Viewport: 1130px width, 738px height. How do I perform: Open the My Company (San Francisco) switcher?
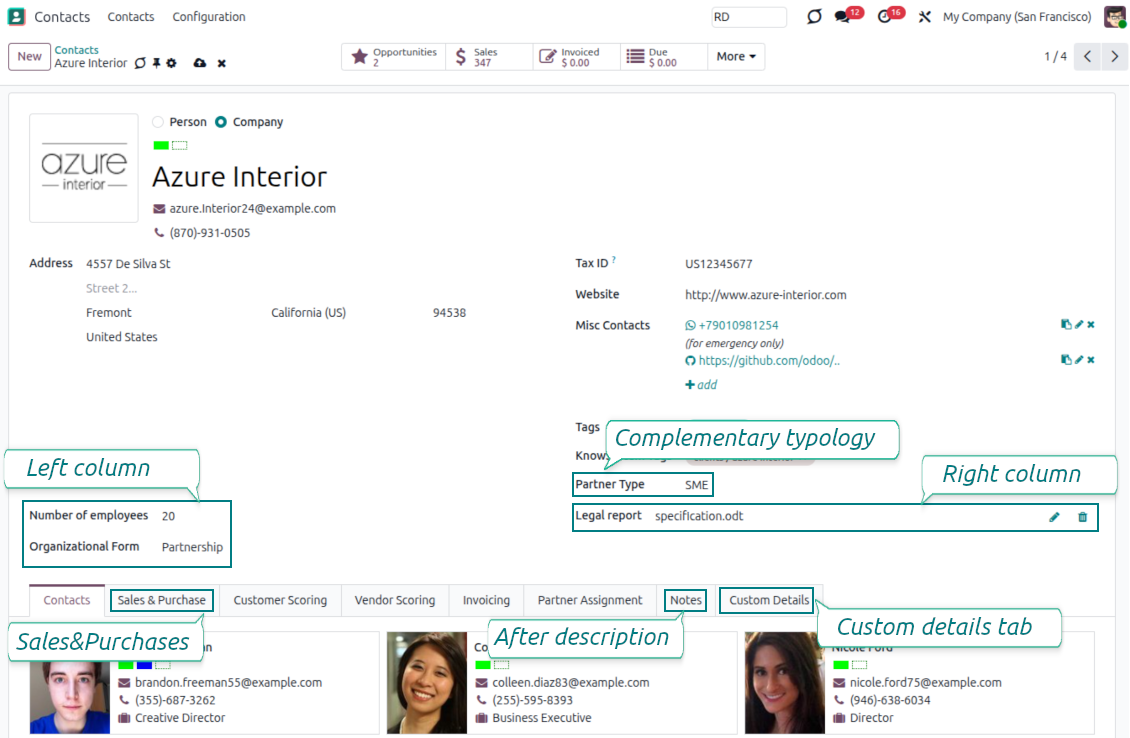click(1017, 17)
